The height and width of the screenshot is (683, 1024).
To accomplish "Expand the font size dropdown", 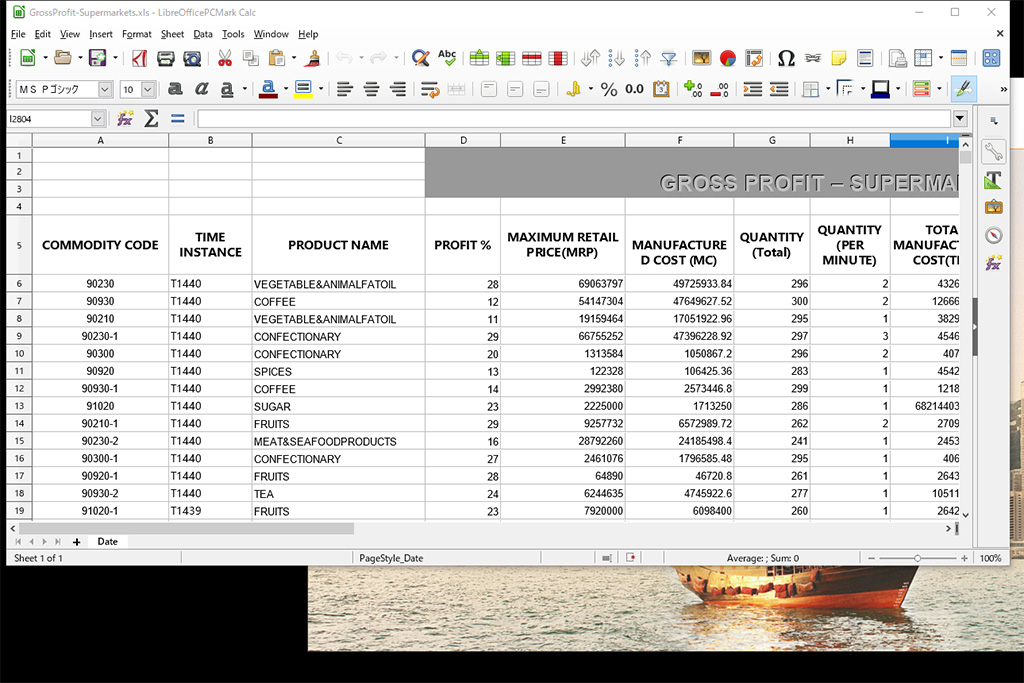I will click(x=148, y=89).
